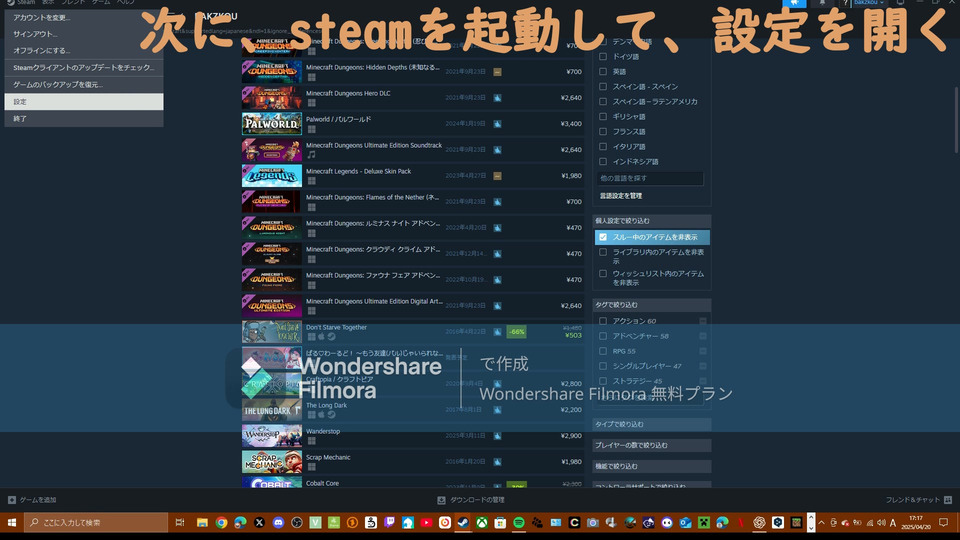Open File Explorer from taskbar

click(x=202, y=522)
